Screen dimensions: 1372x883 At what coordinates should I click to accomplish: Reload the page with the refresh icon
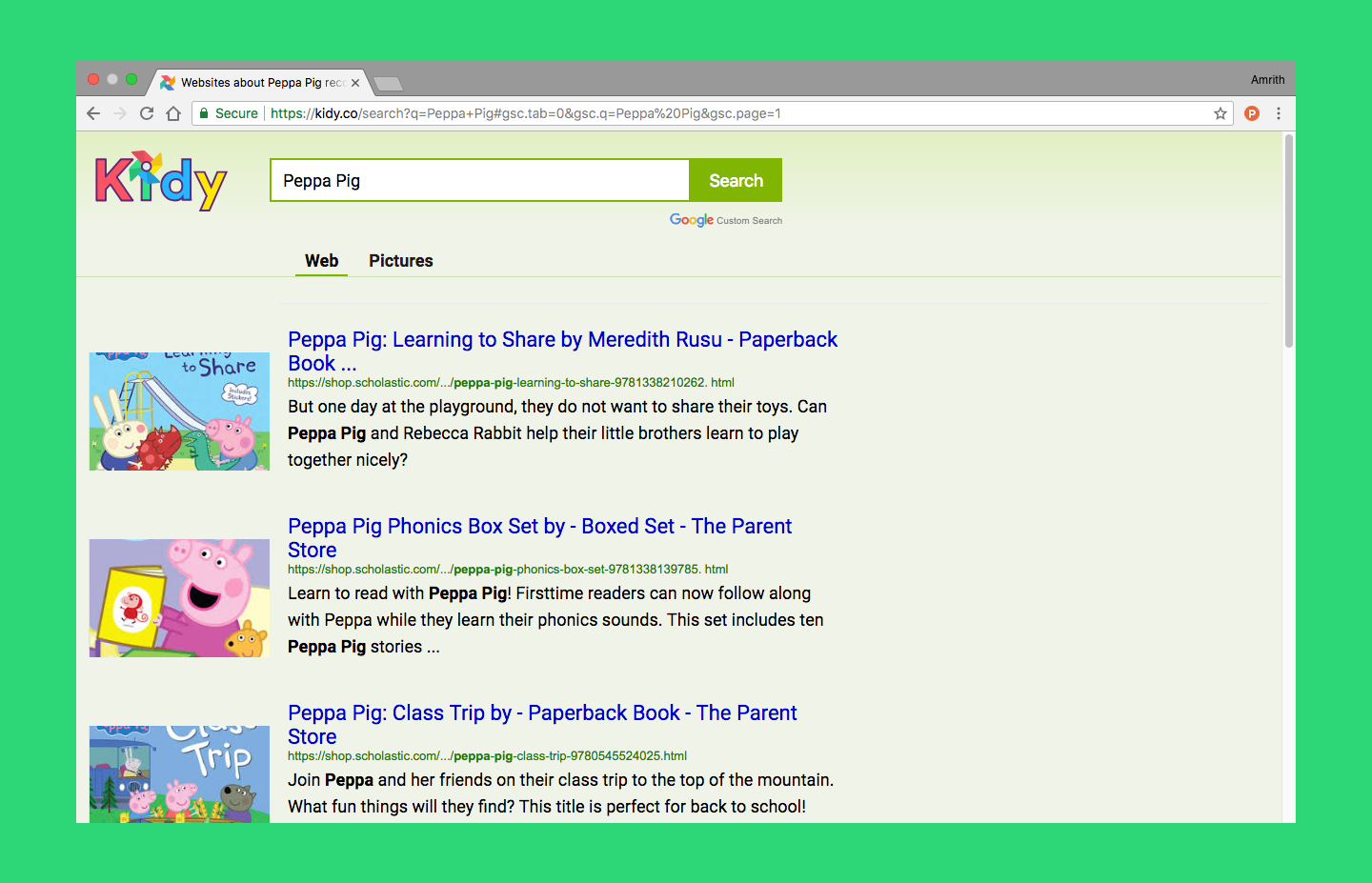point(147,113)
